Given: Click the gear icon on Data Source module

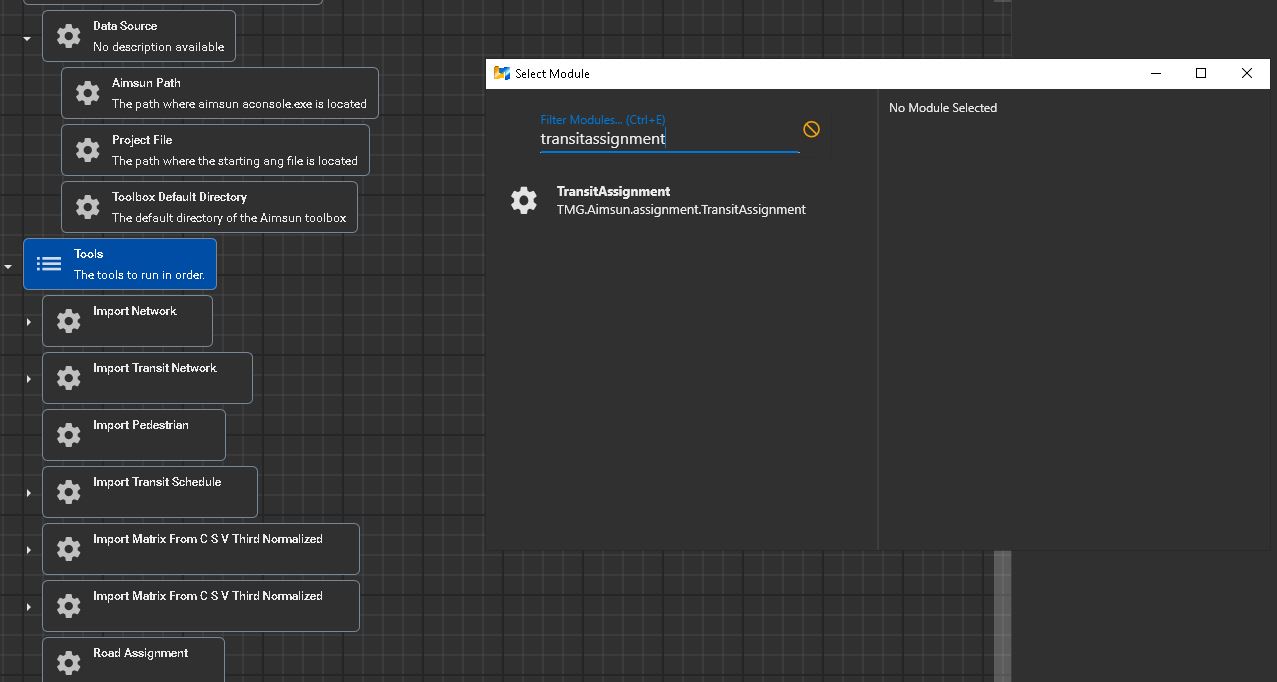Looking at the screenshot, I should point(67,35).
